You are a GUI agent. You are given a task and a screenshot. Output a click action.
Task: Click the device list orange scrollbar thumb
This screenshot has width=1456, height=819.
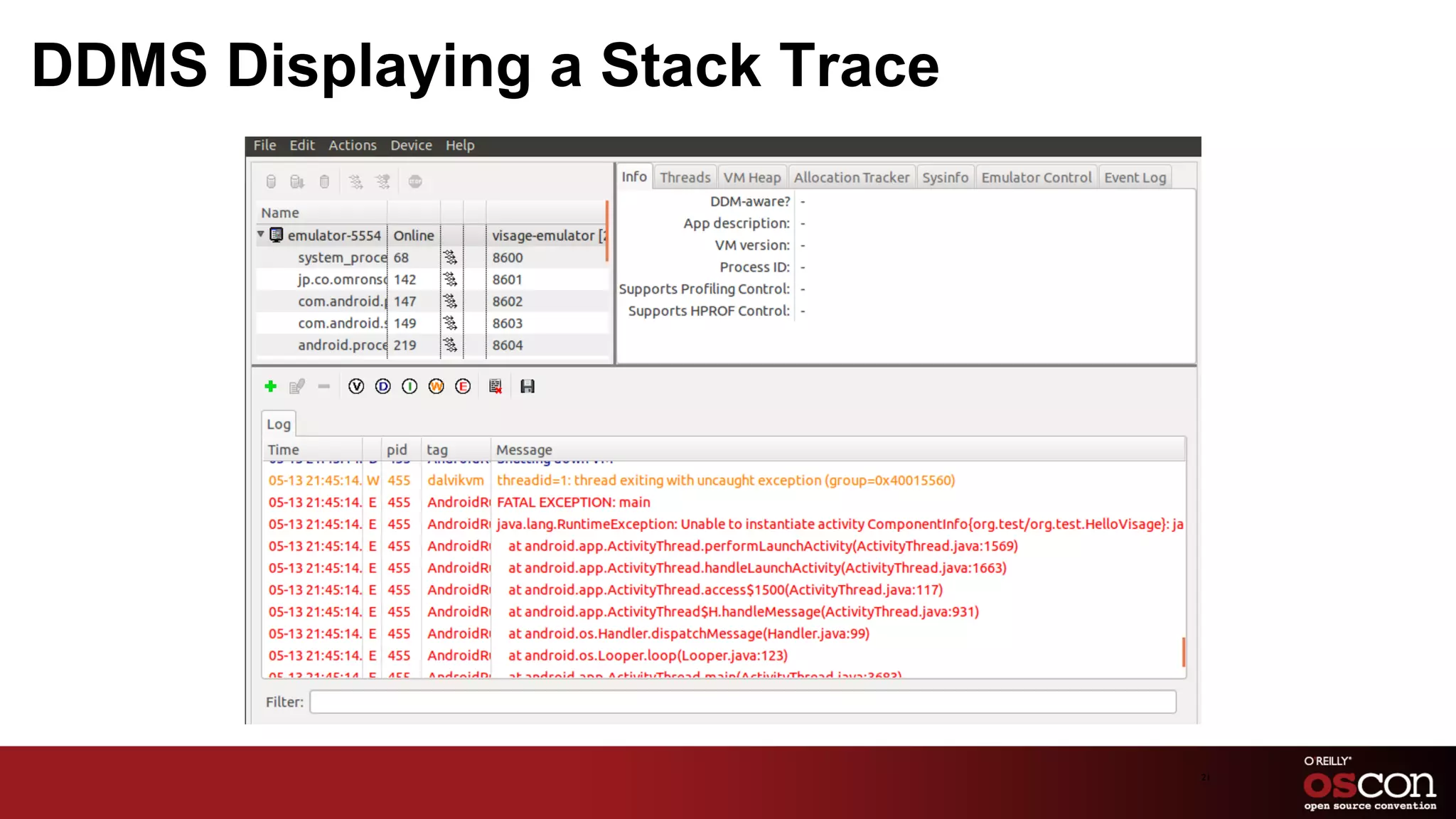tap(607, 231)
